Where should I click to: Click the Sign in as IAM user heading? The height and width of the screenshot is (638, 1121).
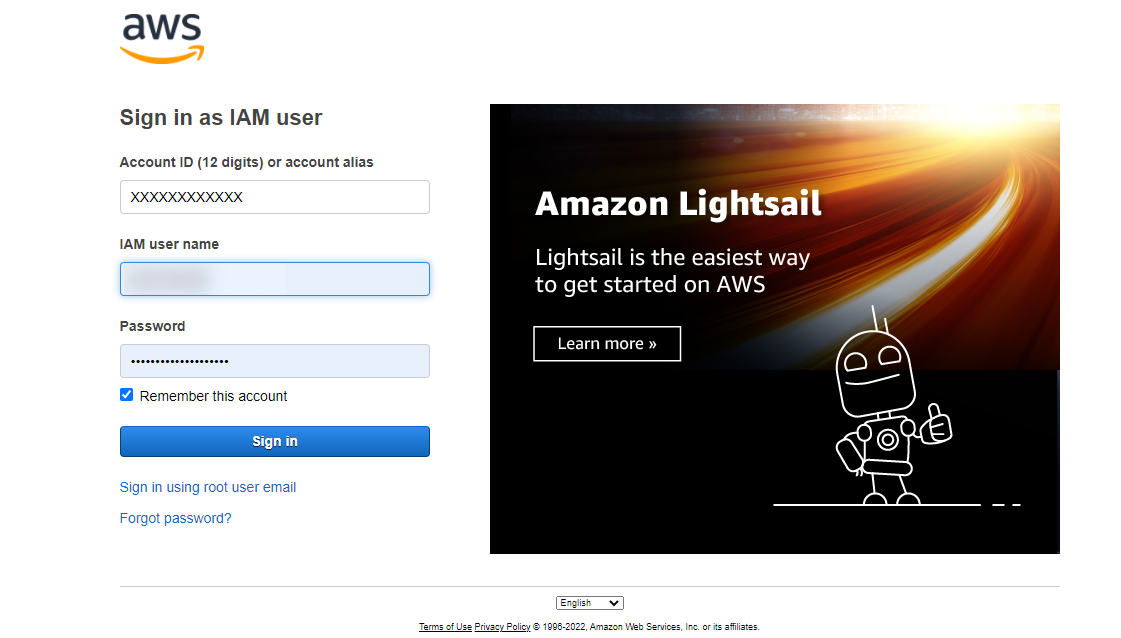221,117
